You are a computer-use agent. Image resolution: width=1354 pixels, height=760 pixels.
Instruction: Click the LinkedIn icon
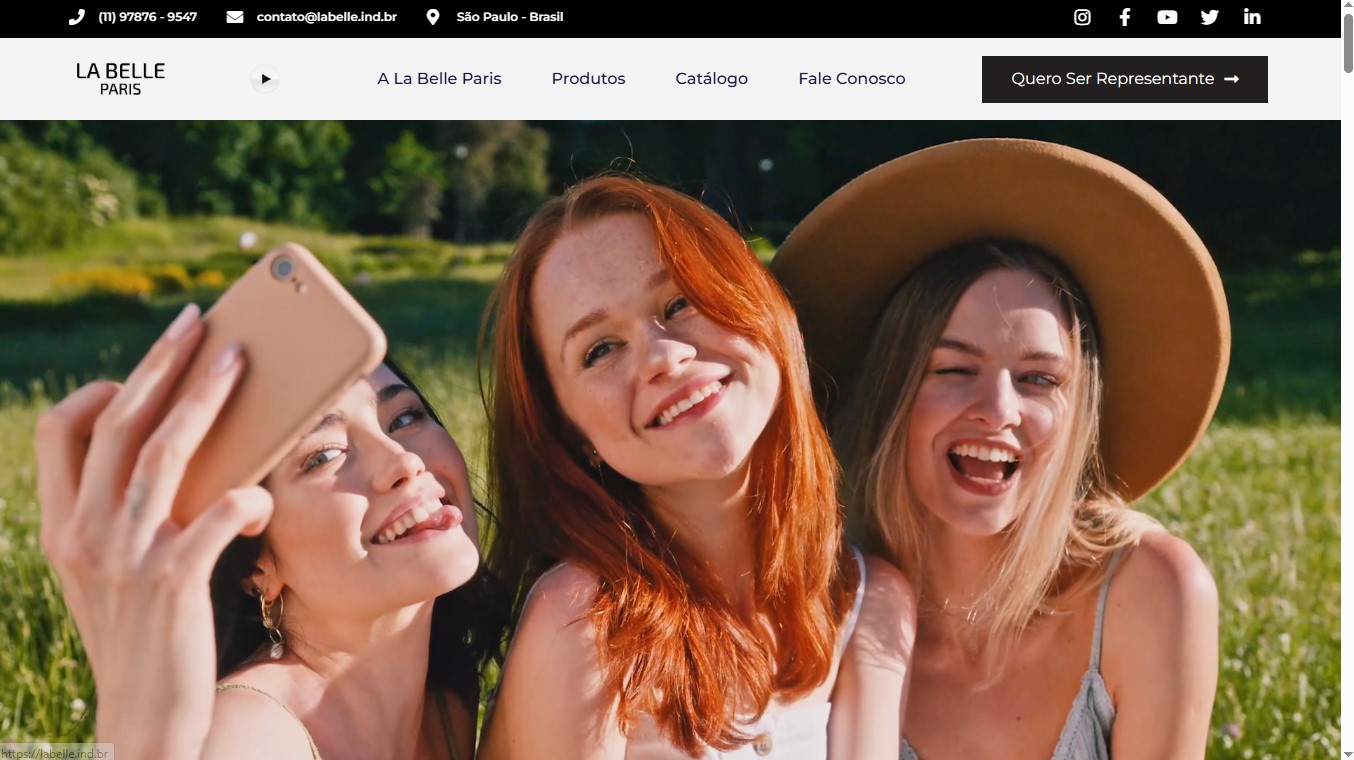click(x=1252, y=17)
